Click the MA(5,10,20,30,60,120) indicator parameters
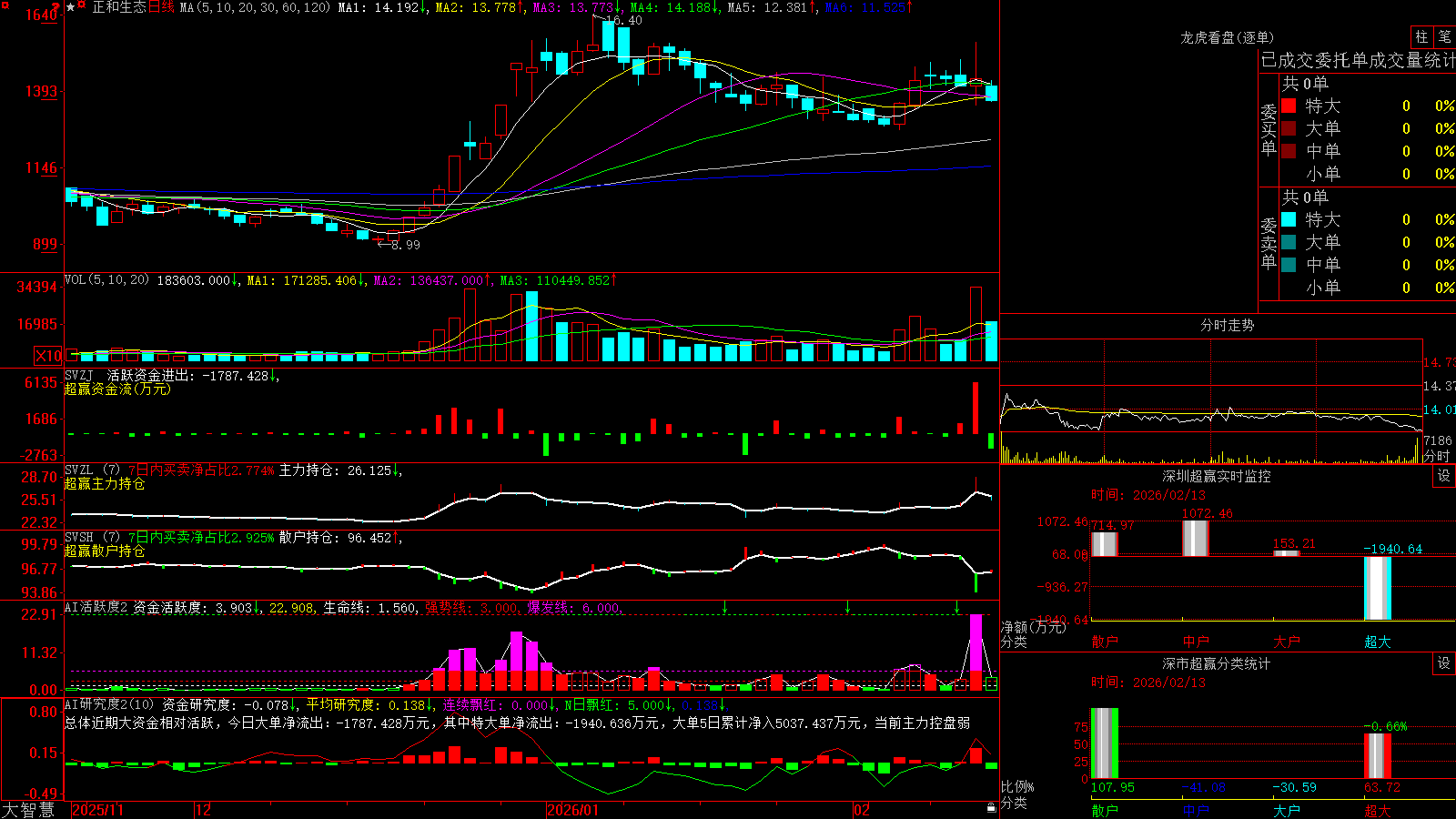This screenshot has height=819, width=1456. pyautogui.click(x=256, y=7)
